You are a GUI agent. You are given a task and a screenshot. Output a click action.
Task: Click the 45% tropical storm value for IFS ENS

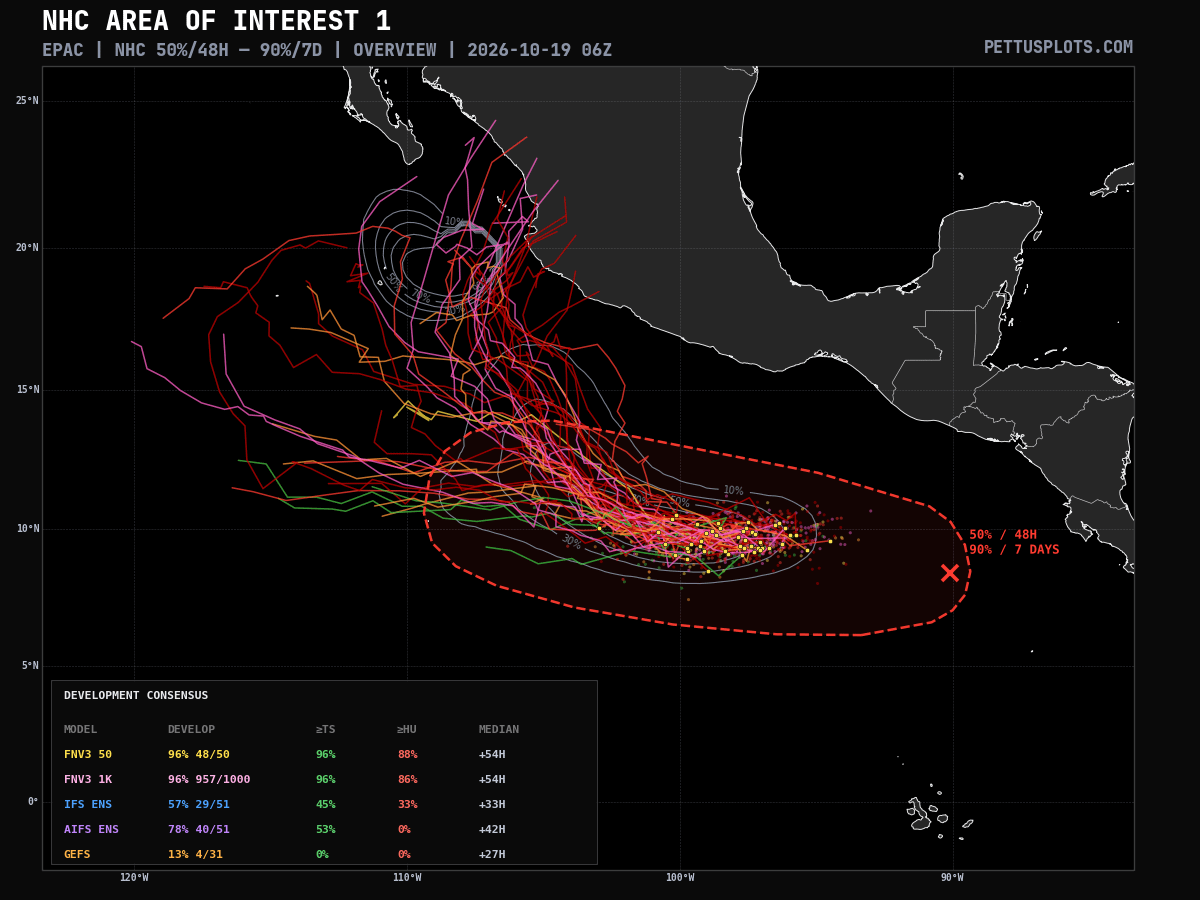pos(326,805)
